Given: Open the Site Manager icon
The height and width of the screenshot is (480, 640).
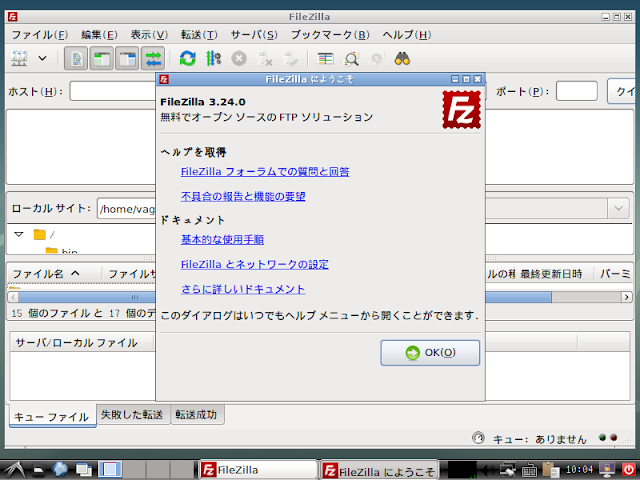Looking at the screenshot, I should tap(19, 59).
